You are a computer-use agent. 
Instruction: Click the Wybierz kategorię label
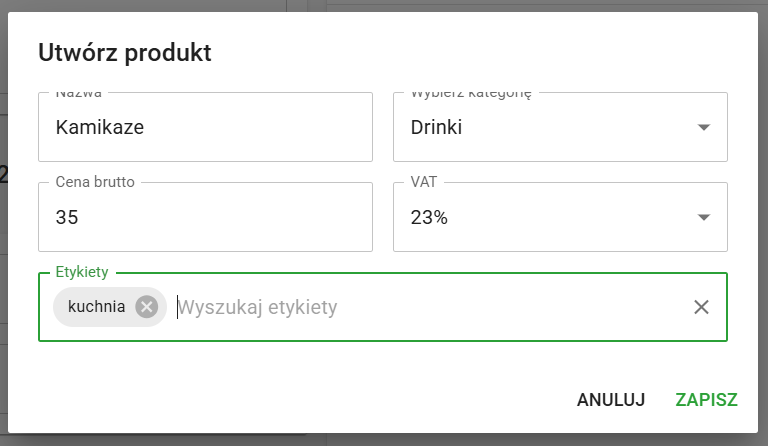click(470, 94)
